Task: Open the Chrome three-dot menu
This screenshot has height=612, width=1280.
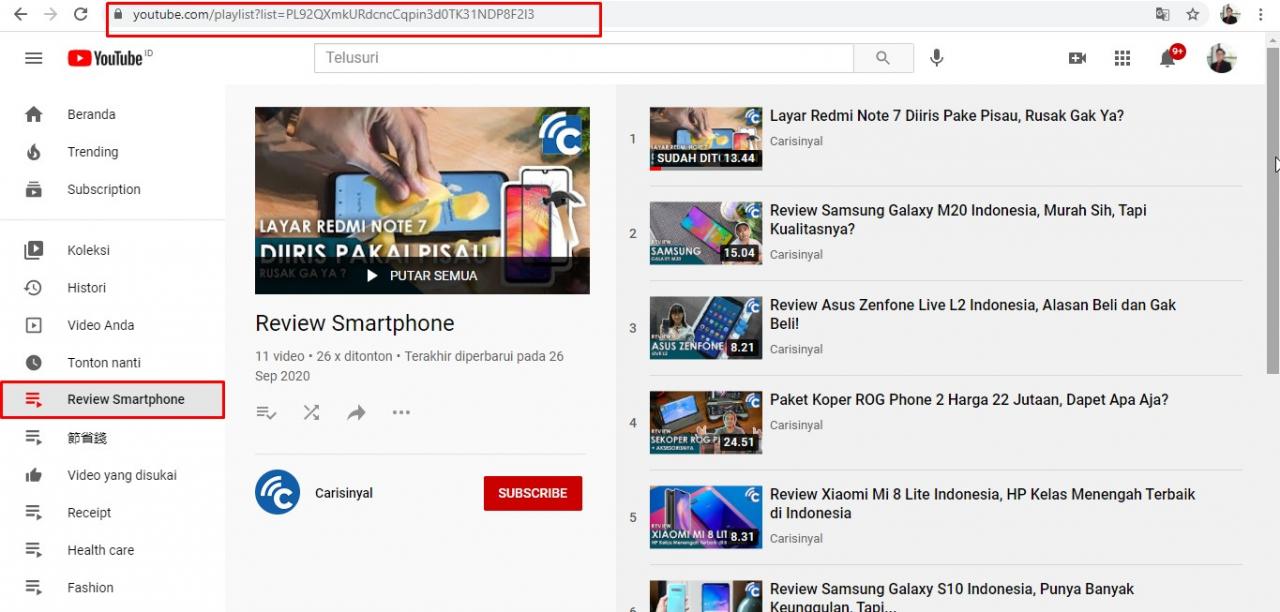Action: [1260, 15]
